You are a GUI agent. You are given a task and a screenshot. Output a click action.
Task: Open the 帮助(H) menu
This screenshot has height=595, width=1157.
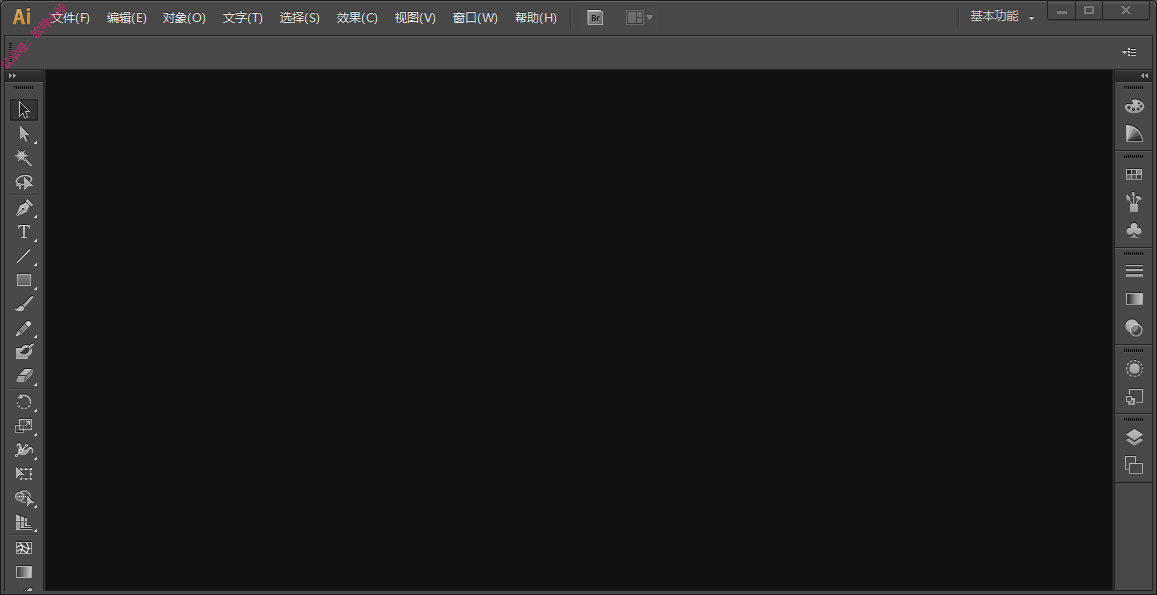(536, 18)
